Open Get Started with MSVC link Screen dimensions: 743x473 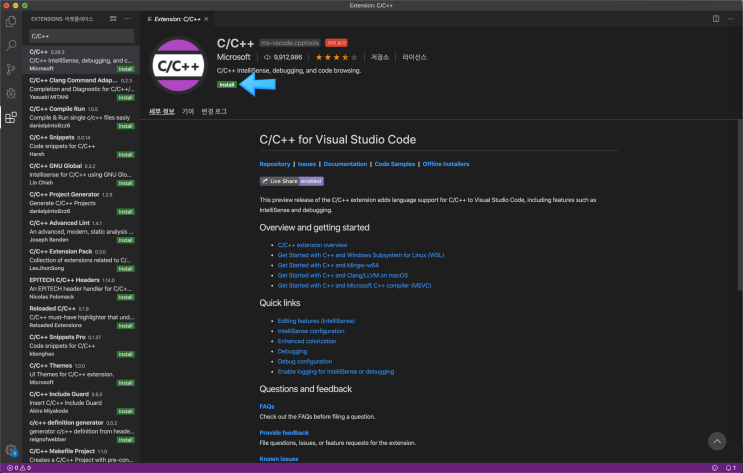point(354,286)
